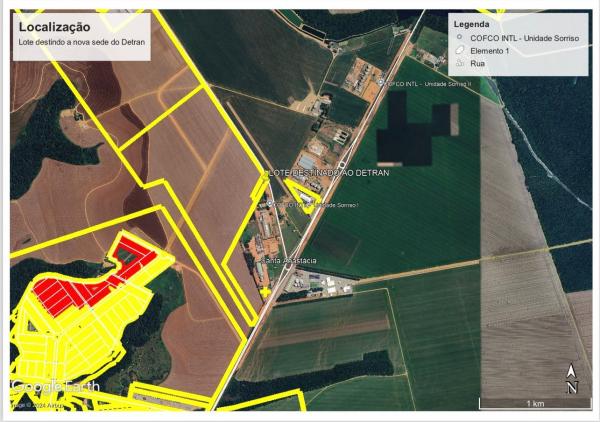Click the COFCO Unidade Sorriso I map pin
The image size is (600, 422).
[269, 203]
